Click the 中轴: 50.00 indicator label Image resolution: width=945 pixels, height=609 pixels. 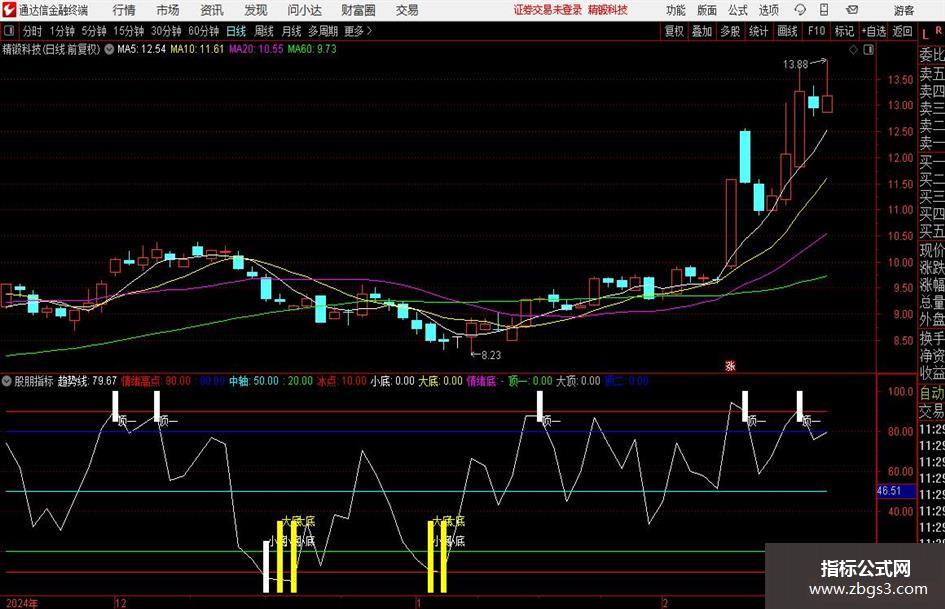coord(254,381)
